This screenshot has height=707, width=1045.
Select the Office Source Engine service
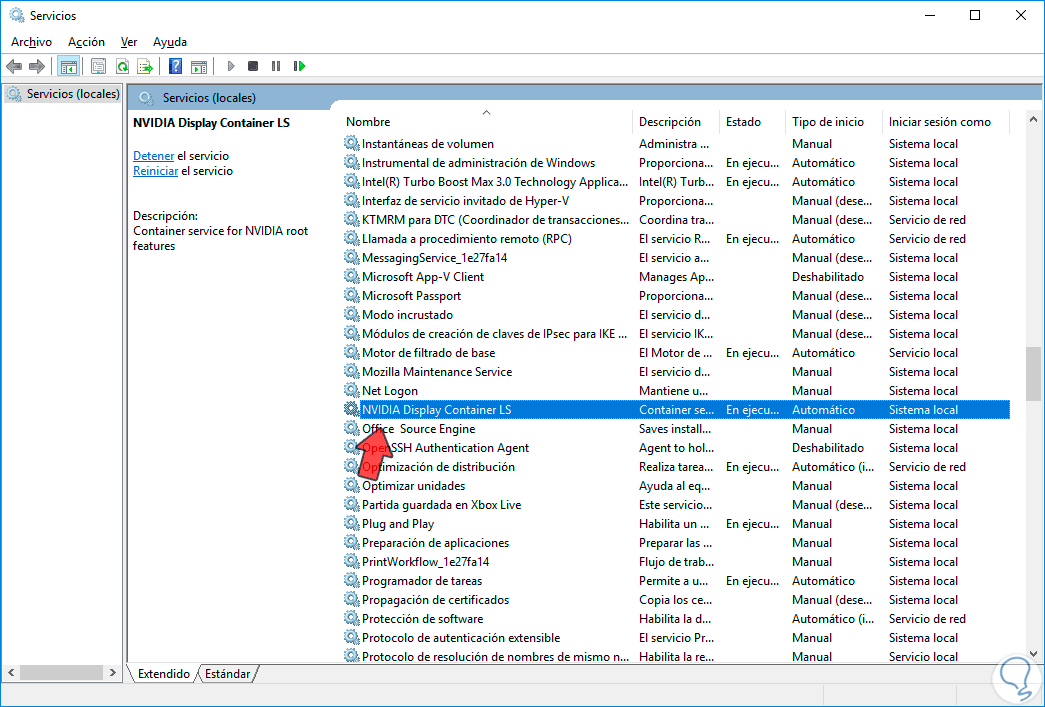[676, 428]
